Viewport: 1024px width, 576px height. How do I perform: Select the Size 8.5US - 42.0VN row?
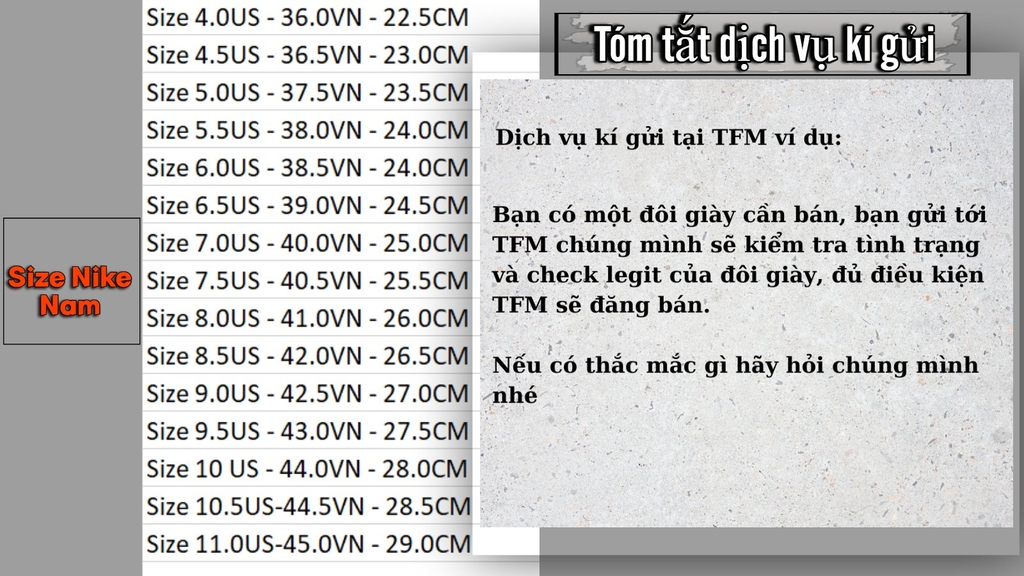click(307, 355)
